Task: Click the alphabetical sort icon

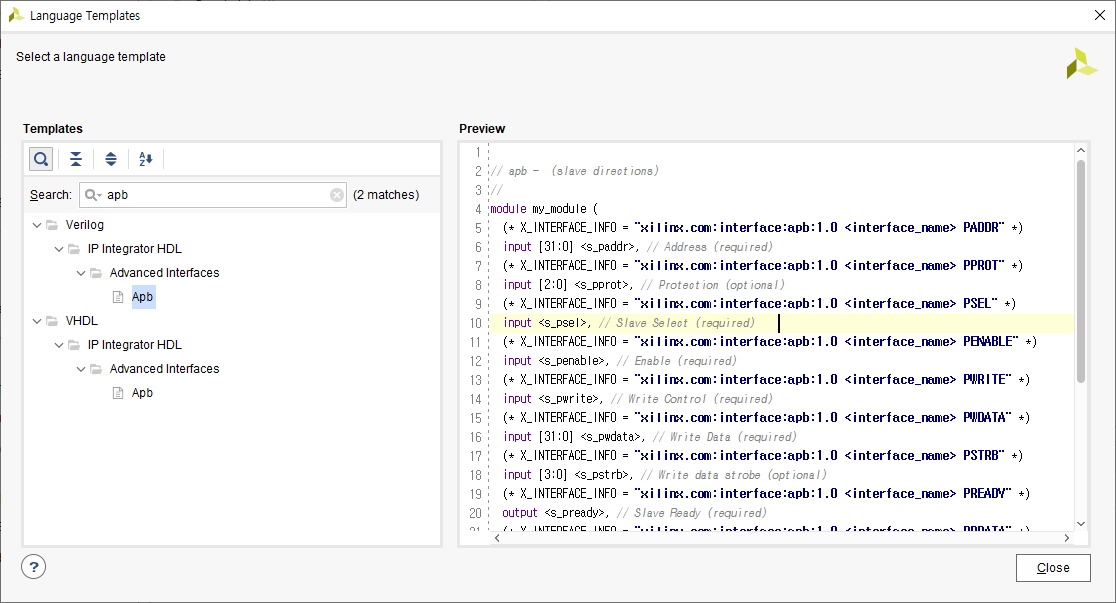Action: [146, 159]
